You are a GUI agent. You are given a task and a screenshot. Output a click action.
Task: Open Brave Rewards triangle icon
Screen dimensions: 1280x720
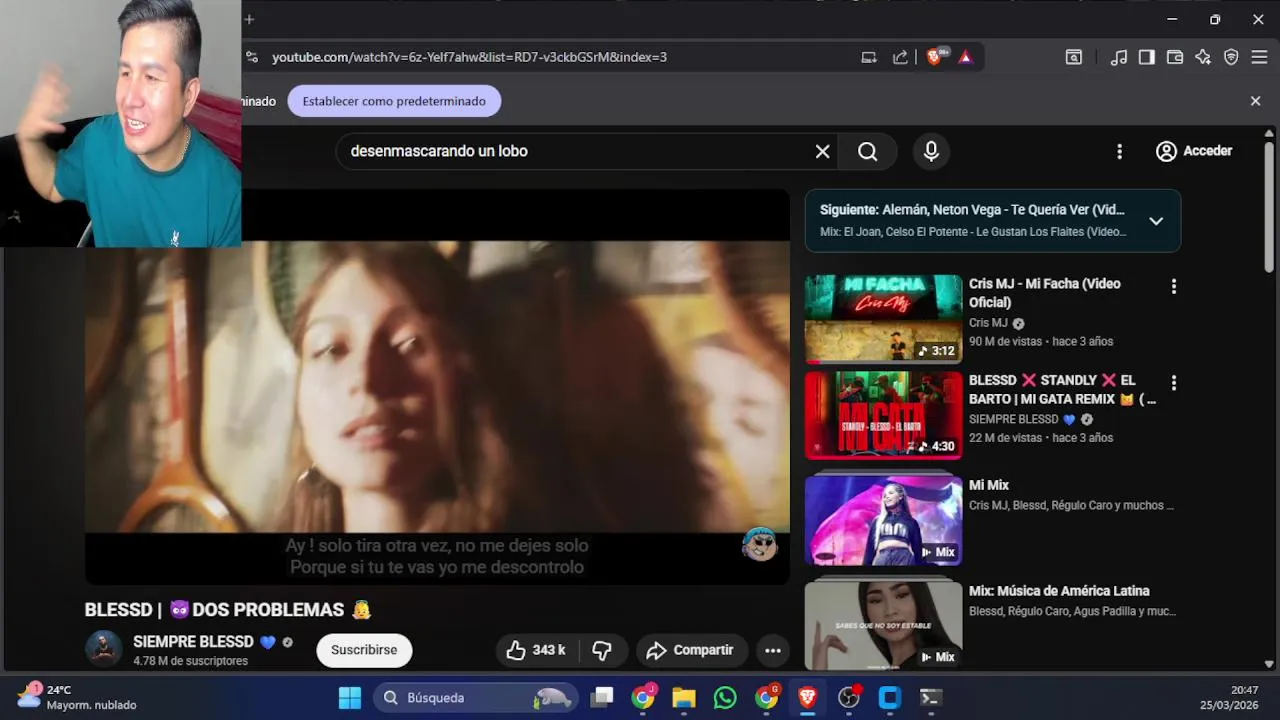tap(965, 57)
